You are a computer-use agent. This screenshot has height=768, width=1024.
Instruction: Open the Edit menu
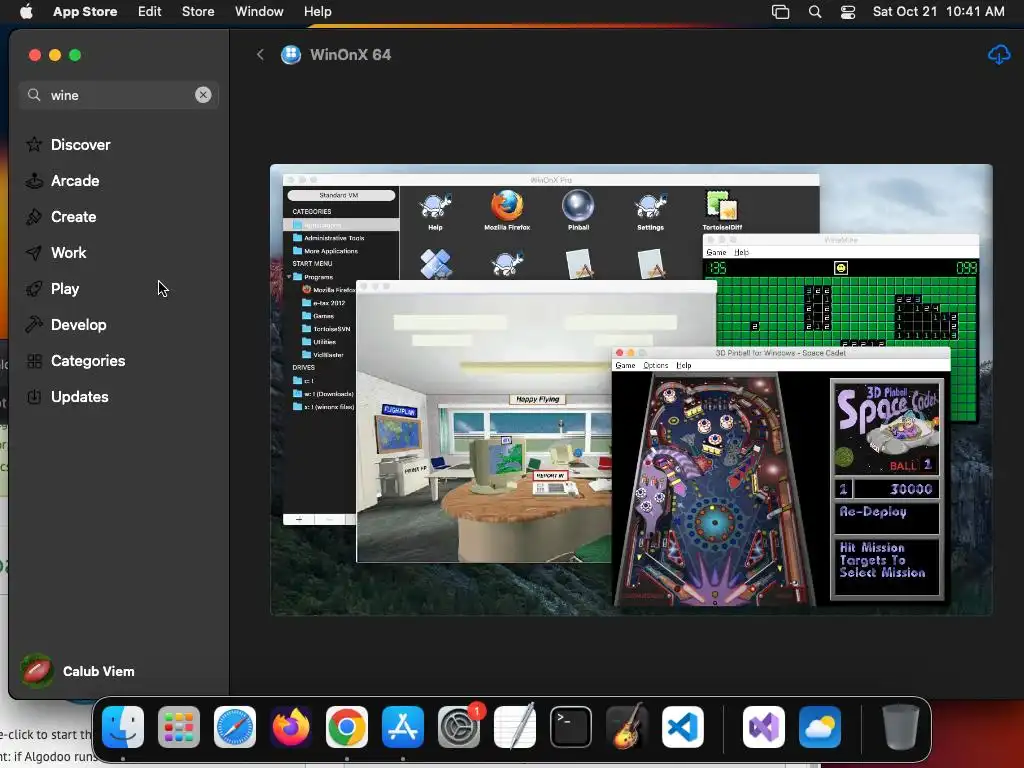click(x=150, y=11)
